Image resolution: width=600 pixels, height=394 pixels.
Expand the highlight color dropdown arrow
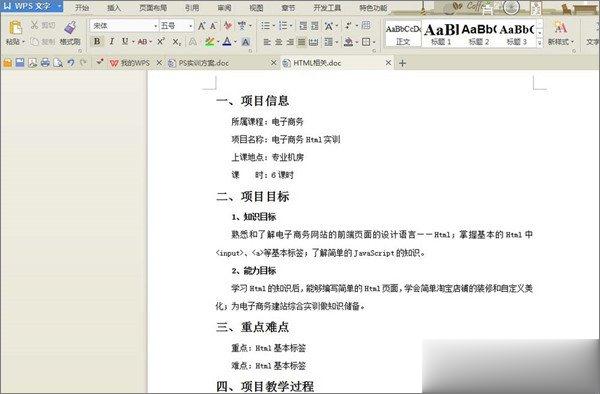point(218,42)
